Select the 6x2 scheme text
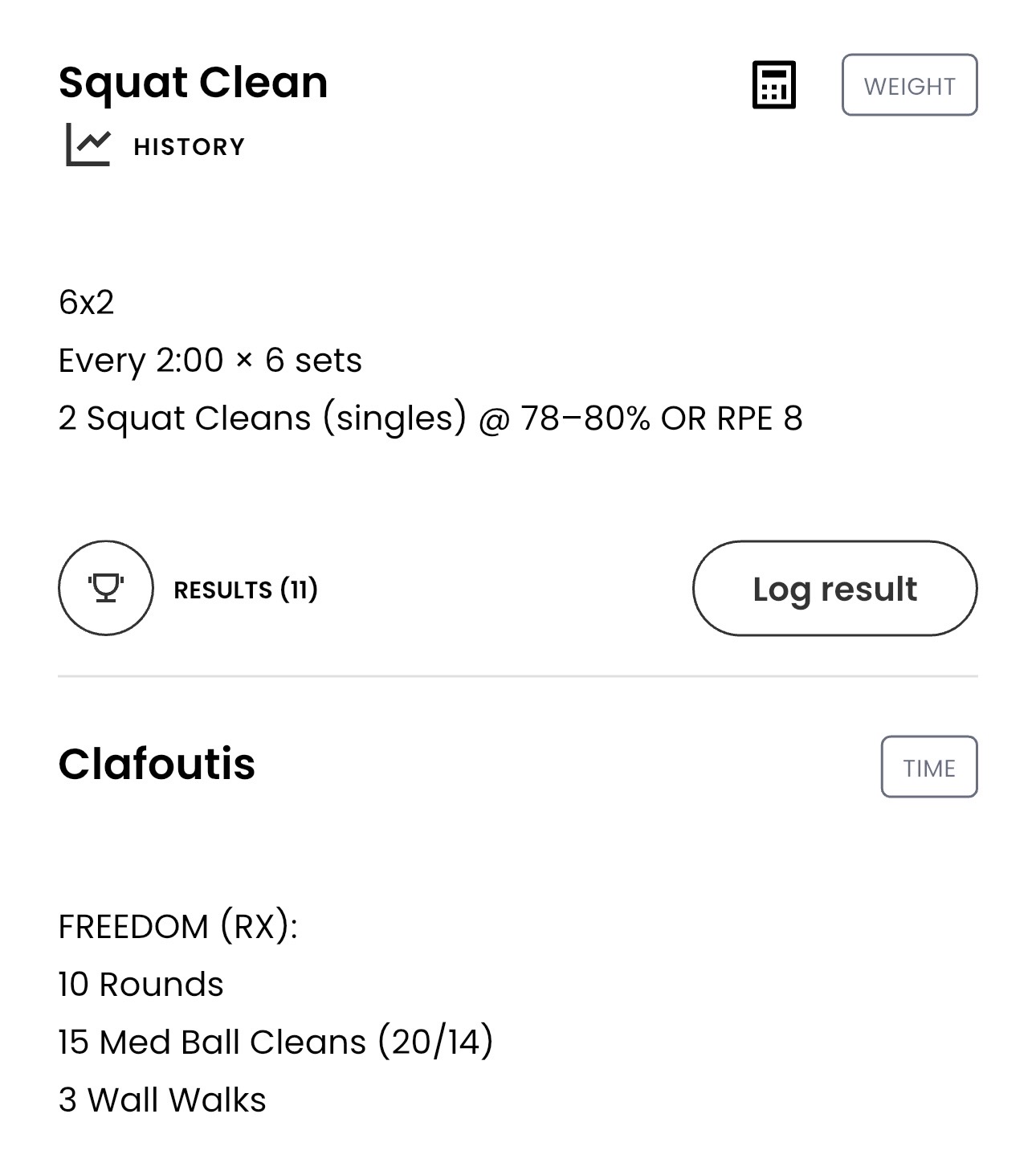This screenshot has height=1171, width=1036. coord(86,303)
